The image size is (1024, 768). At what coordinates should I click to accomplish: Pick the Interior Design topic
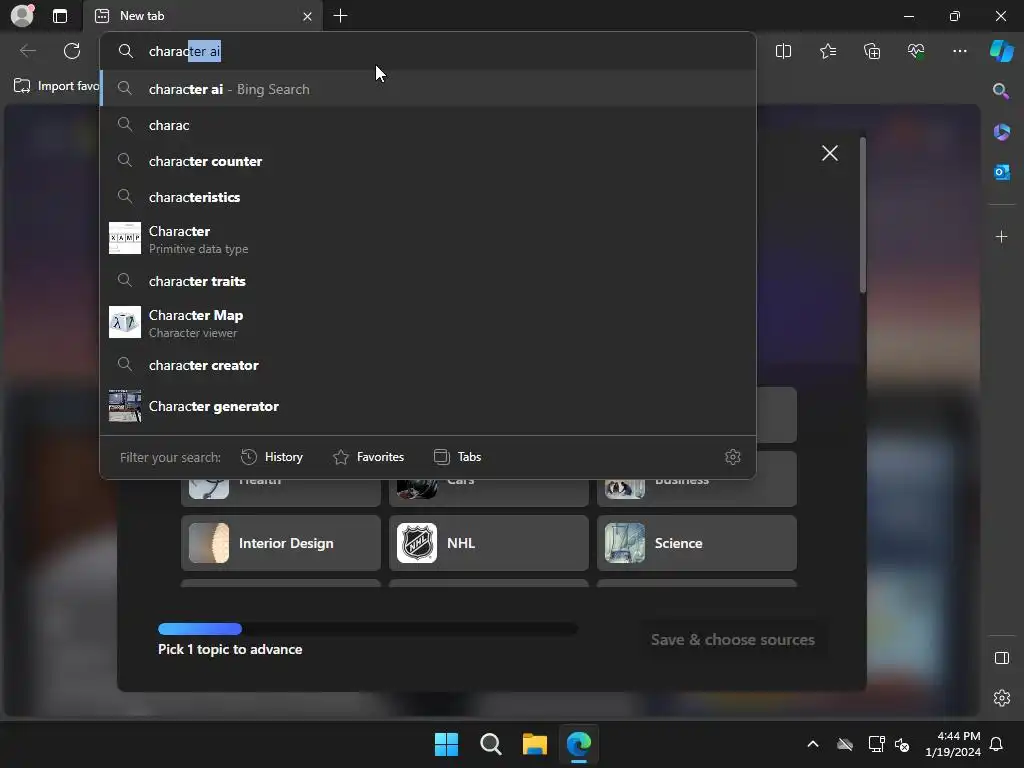click(x=281, y=543)
